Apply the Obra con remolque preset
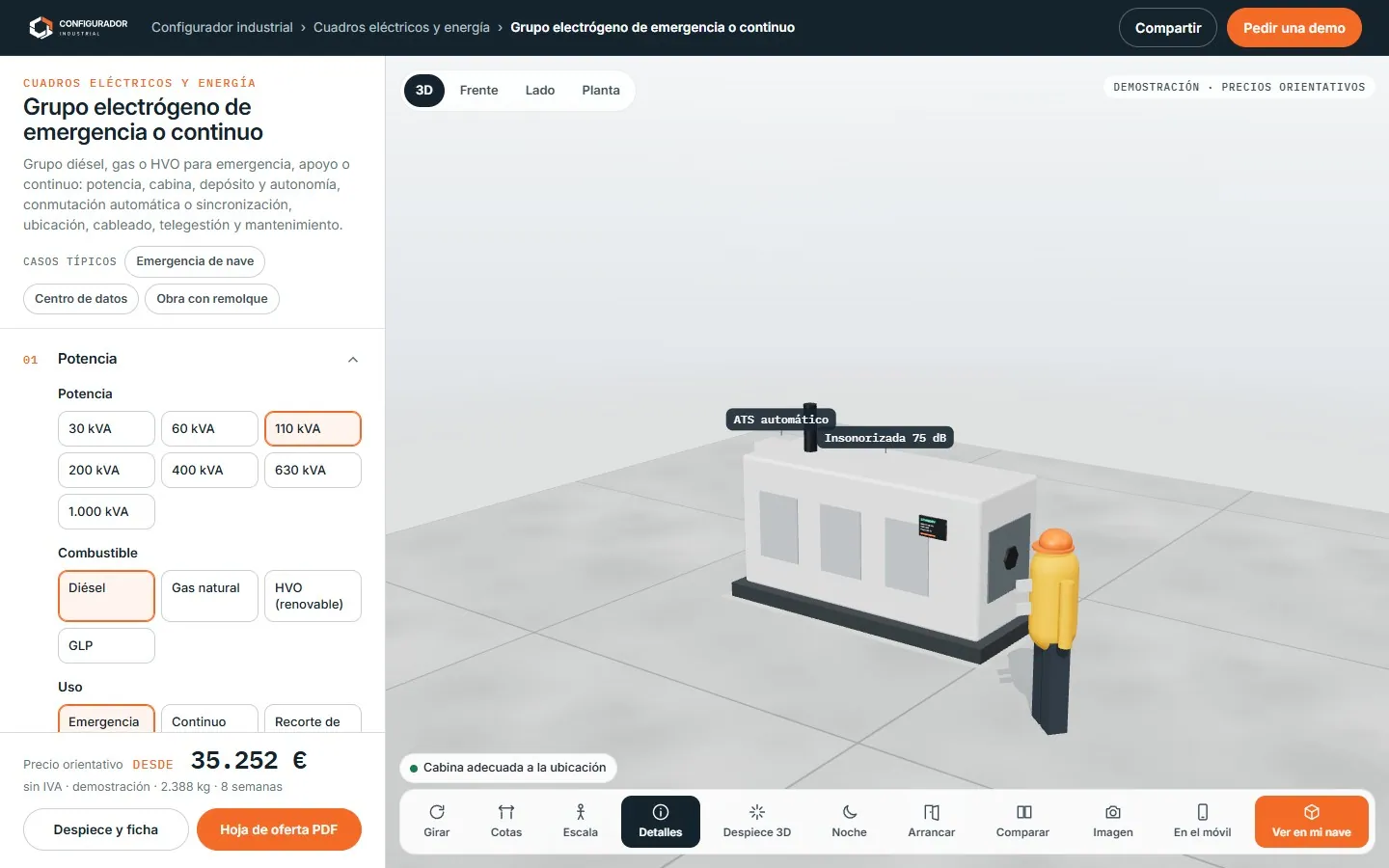Screen dimensions: 1389x868 point(212,299)
